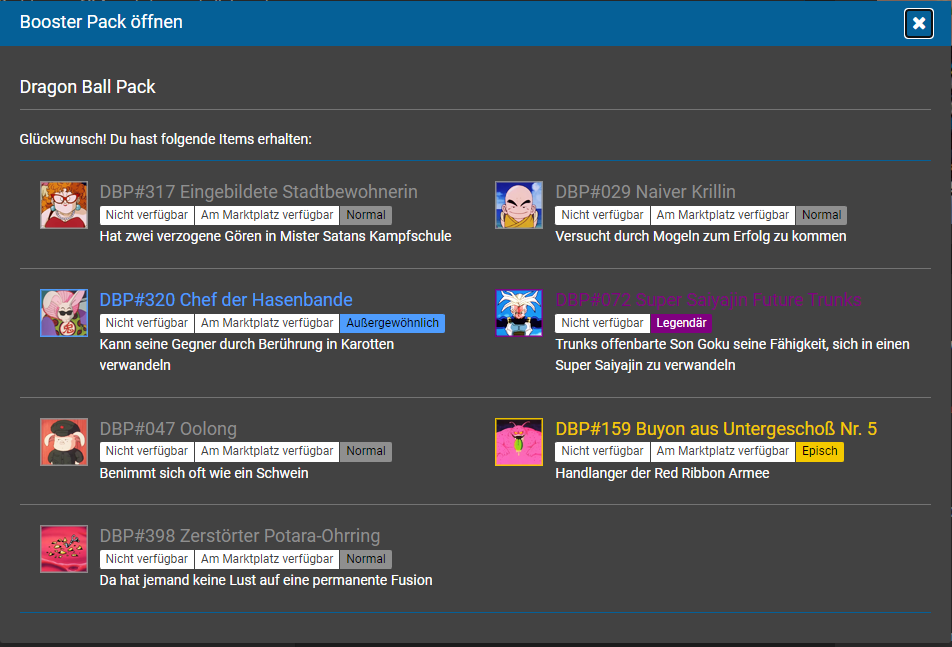Click the Naiver Krillin card image
The width and height of the screenshot is (952, 647).
[x=519, y=205]
